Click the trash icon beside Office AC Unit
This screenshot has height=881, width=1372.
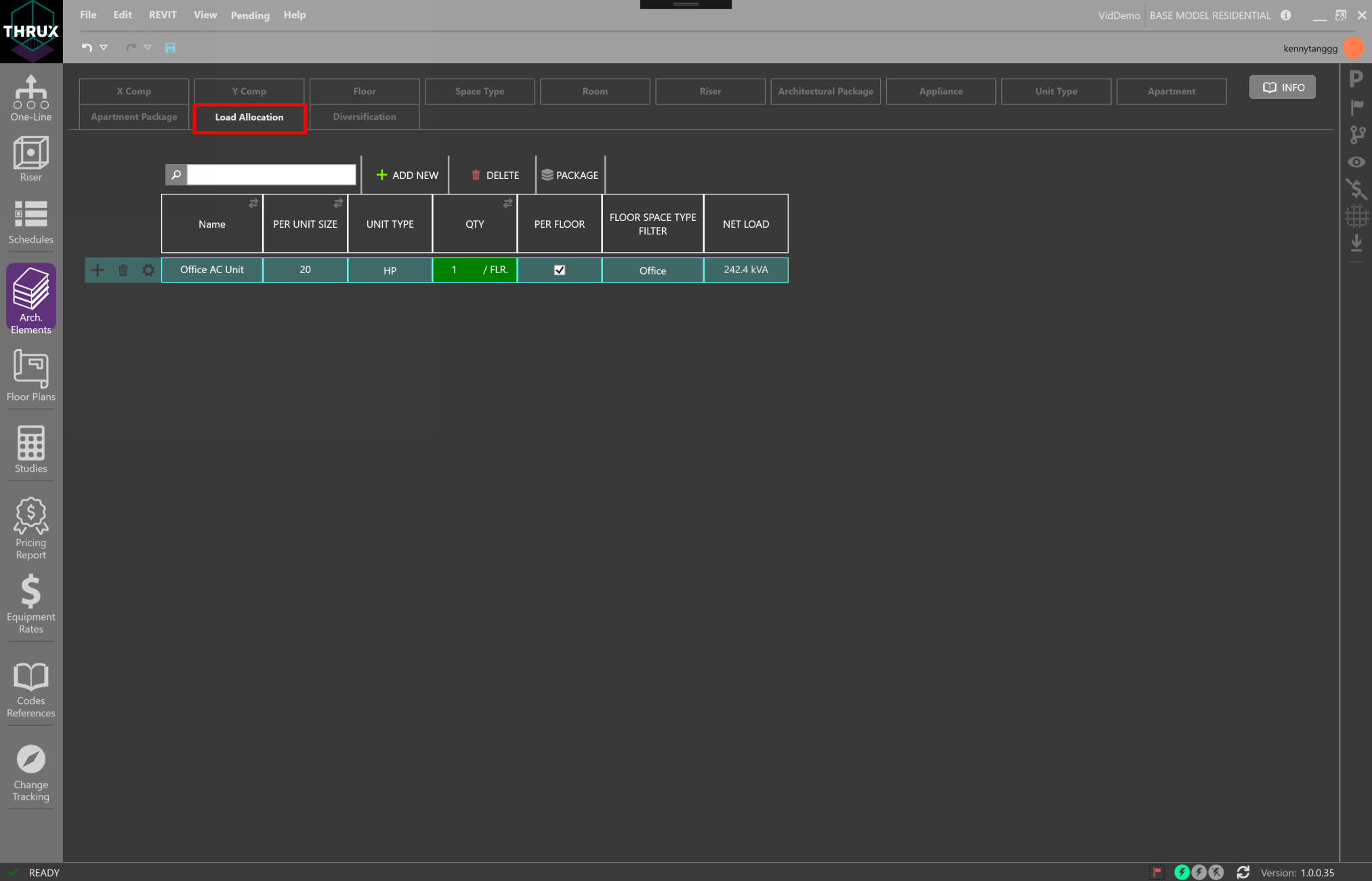point(123,270)
